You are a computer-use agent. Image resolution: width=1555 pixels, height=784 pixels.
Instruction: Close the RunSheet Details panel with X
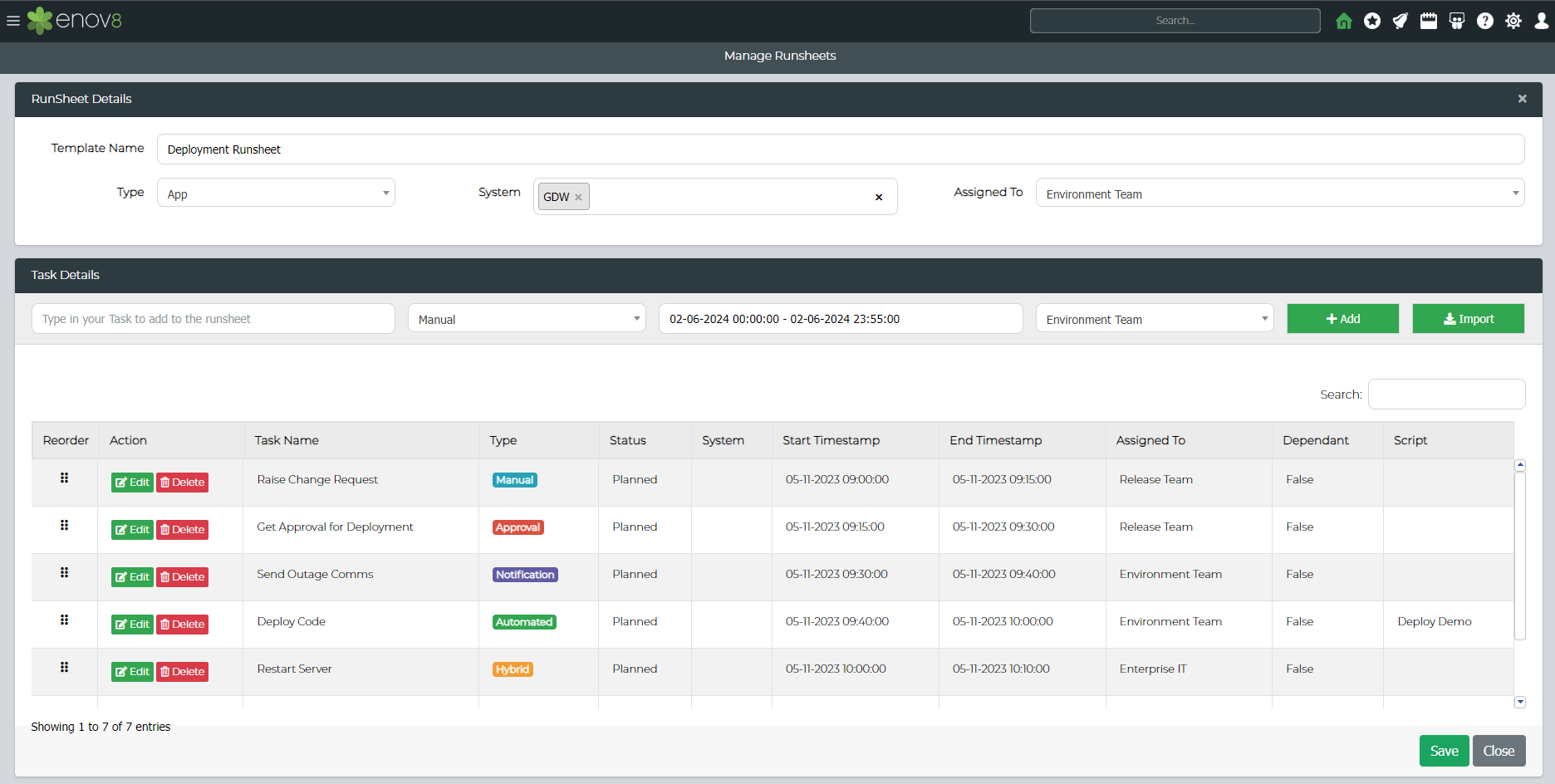pos(1523,99)
